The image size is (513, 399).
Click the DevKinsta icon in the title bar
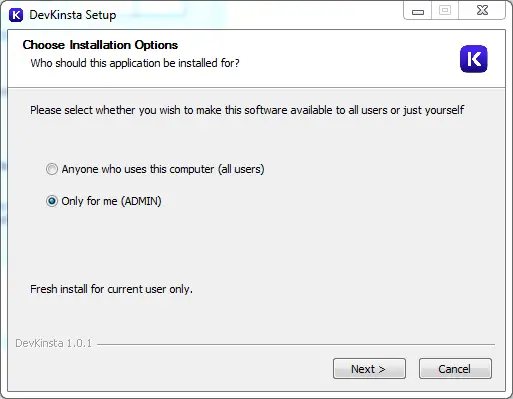tap(16, 15)
